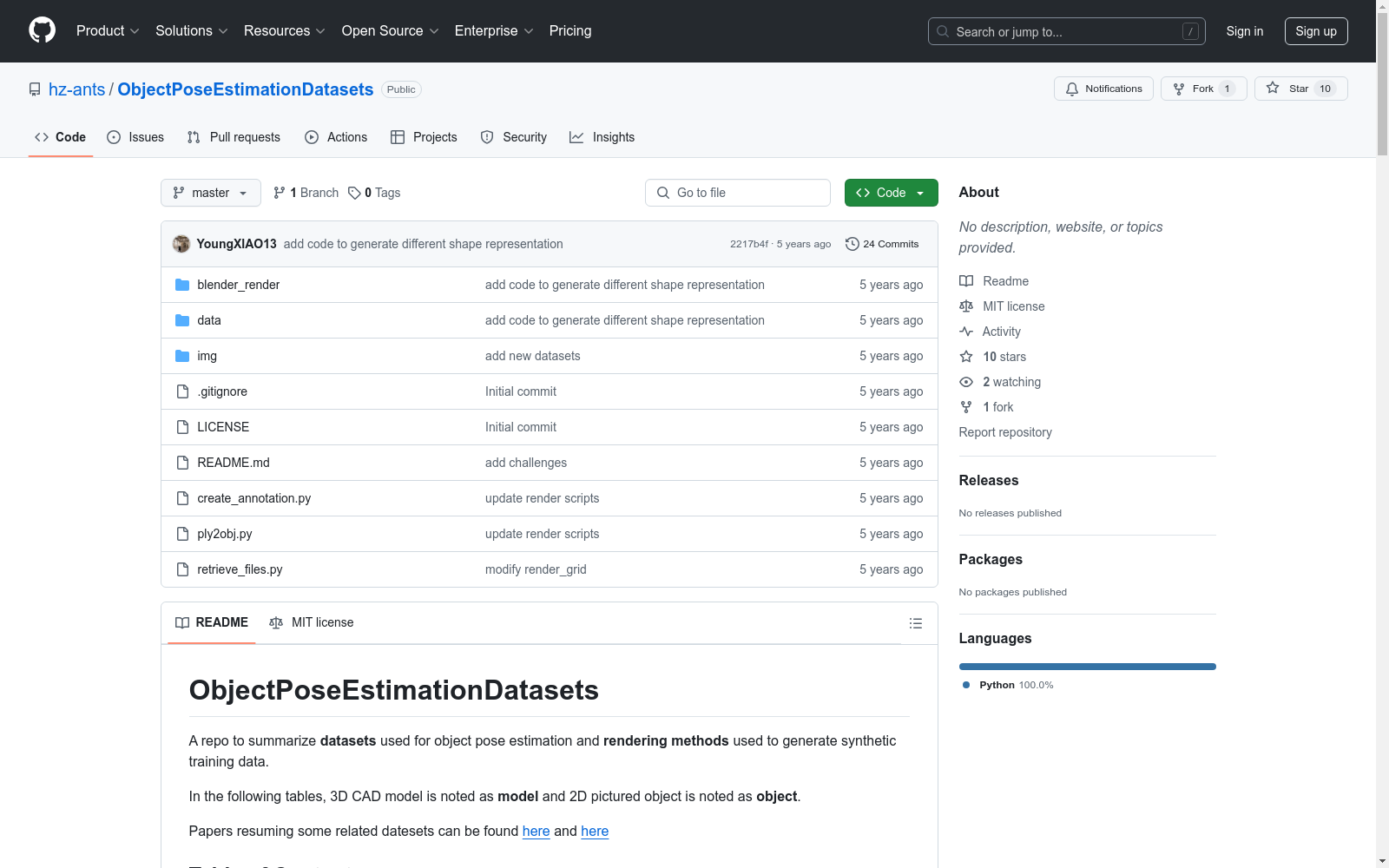The height and width of the screenshot is (868, 1389).
Task: Click the tag icon beside 0 Tags
Action: 354,193
